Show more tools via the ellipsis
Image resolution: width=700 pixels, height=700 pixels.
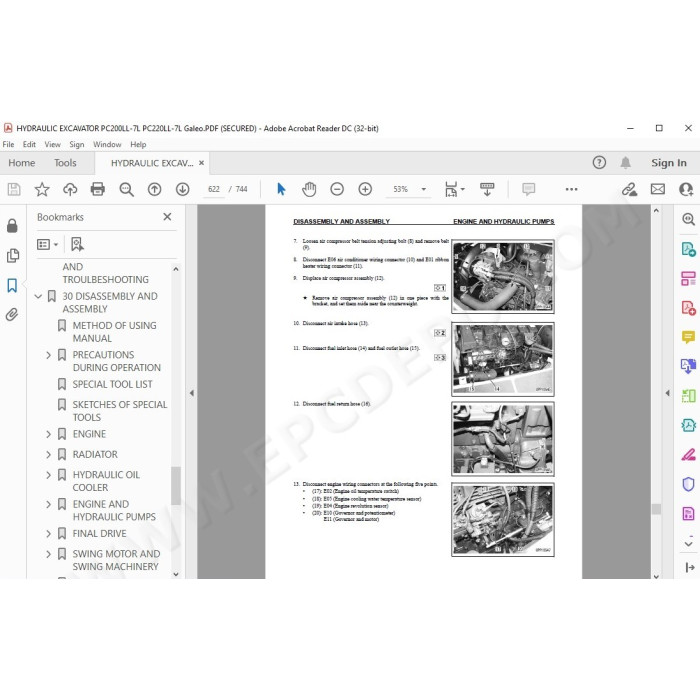(x=571, y=189)
